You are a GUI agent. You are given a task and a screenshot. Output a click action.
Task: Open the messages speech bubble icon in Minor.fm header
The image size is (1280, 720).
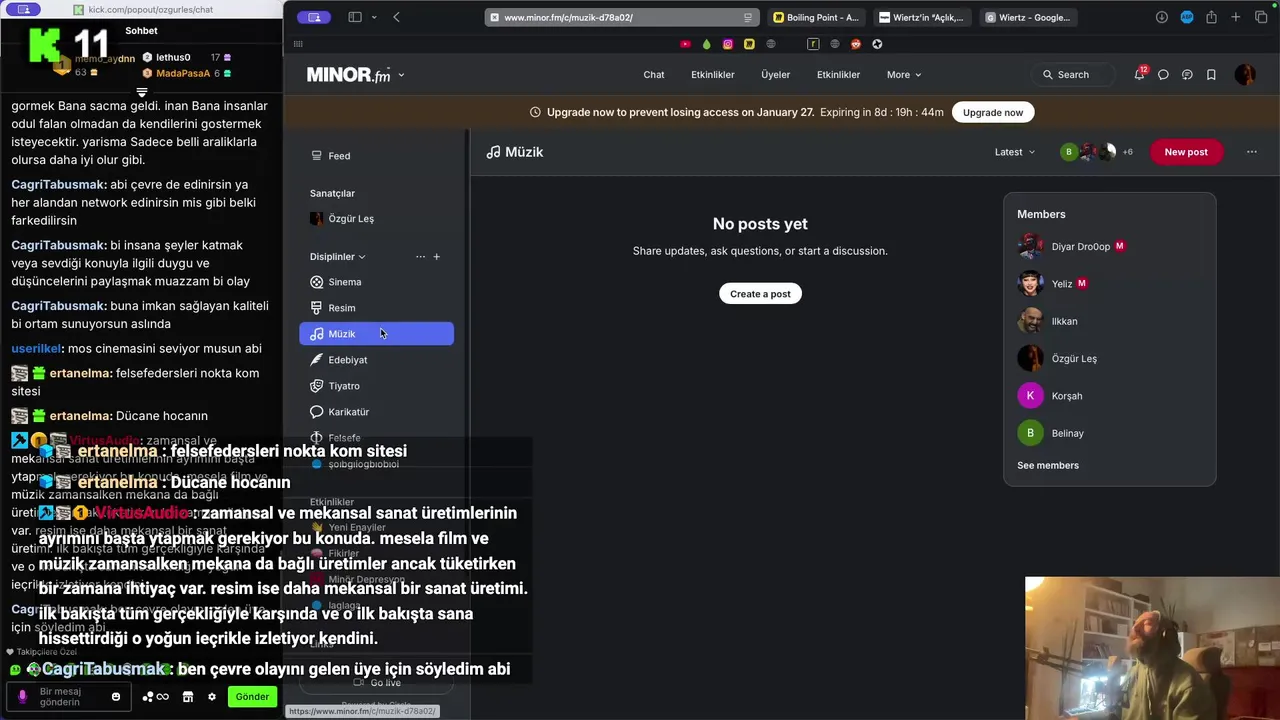[x=1163, y=75]
